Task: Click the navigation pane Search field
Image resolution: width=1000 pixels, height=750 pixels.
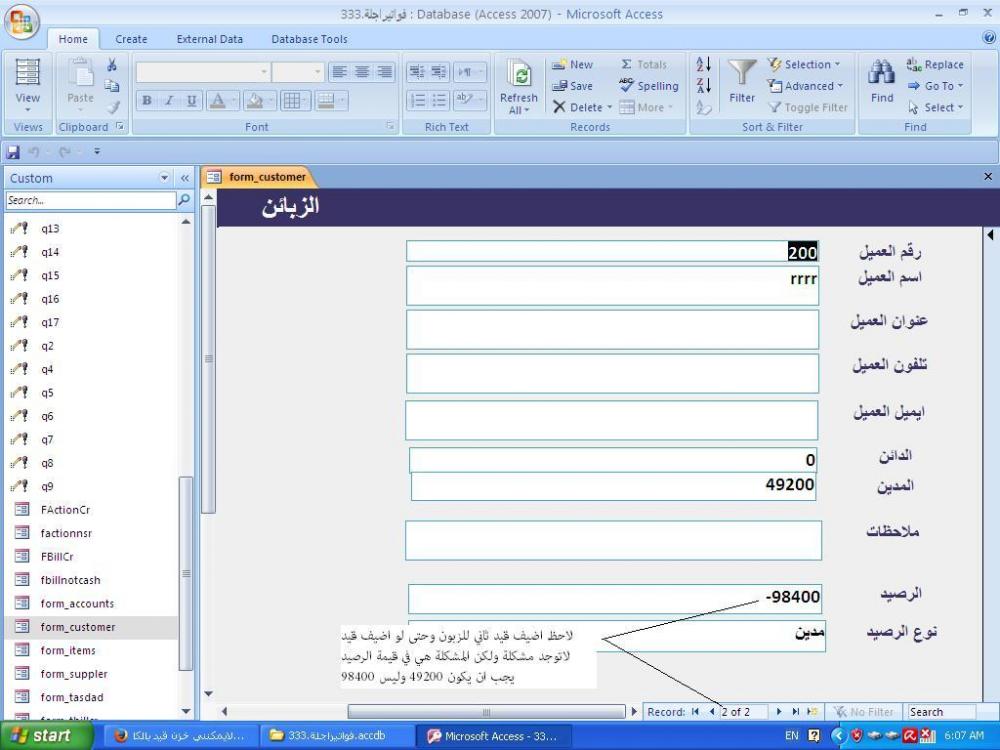Action: 91,200
